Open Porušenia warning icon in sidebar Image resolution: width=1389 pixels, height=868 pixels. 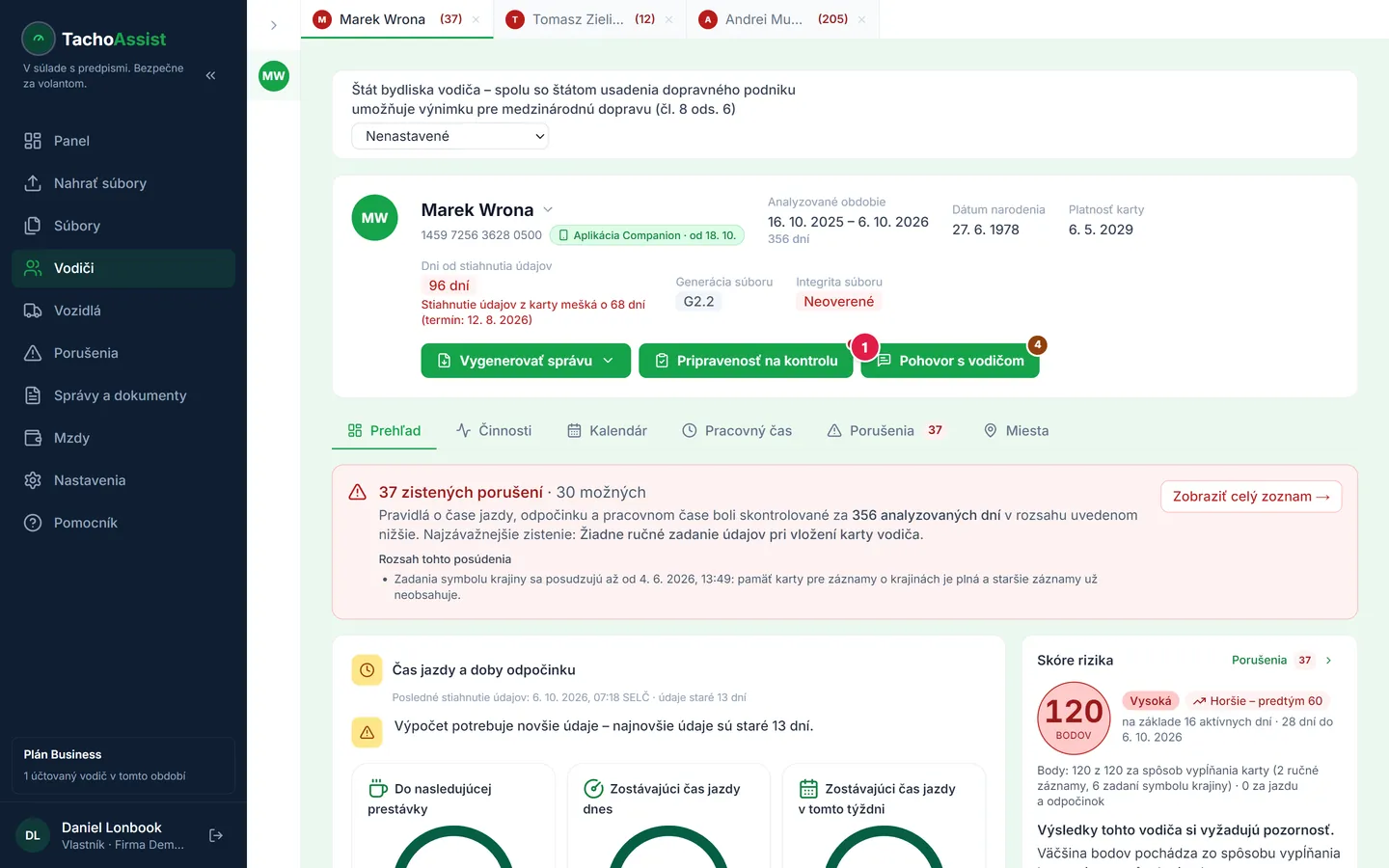33,353
